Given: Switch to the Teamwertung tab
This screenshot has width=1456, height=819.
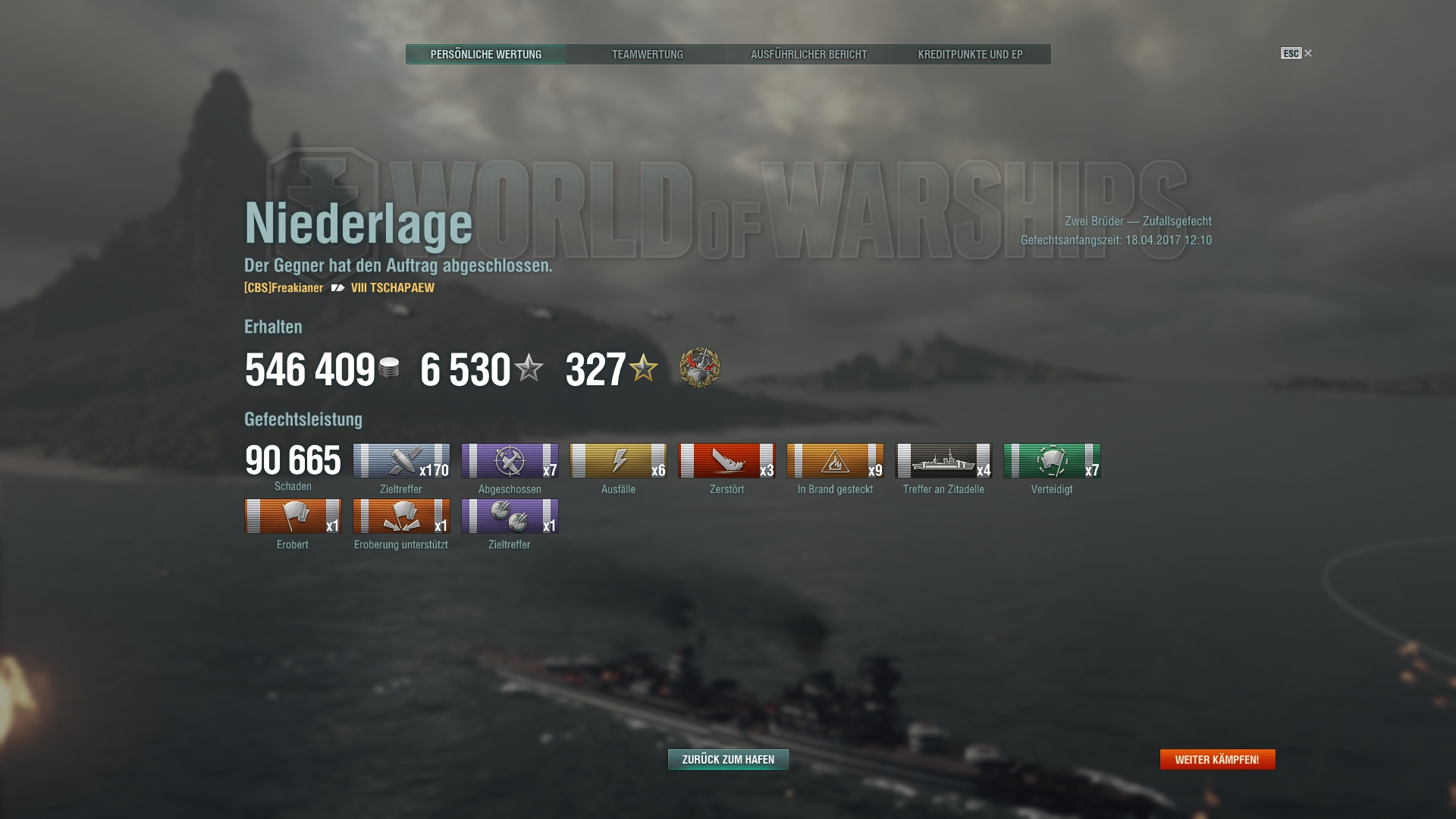Looking at the screenshot, I should (648, 55).
